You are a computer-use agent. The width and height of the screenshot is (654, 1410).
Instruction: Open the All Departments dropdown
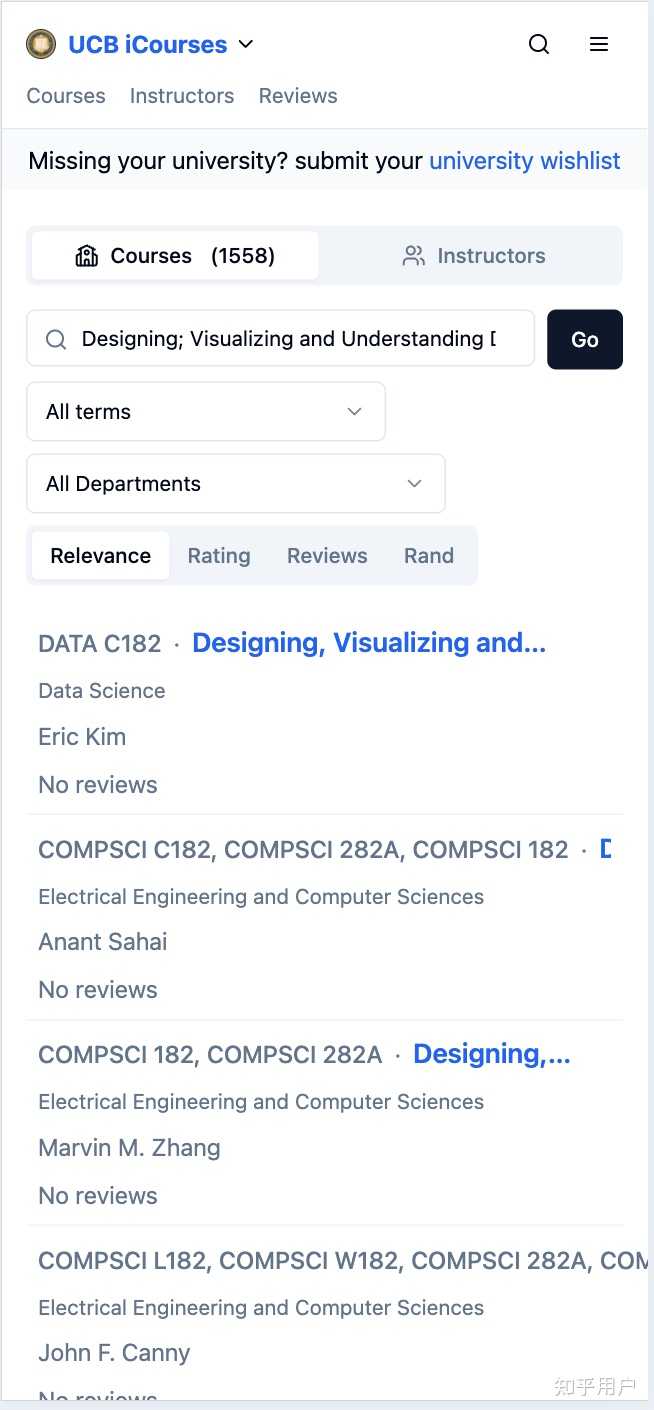click(x=236, y=483)
